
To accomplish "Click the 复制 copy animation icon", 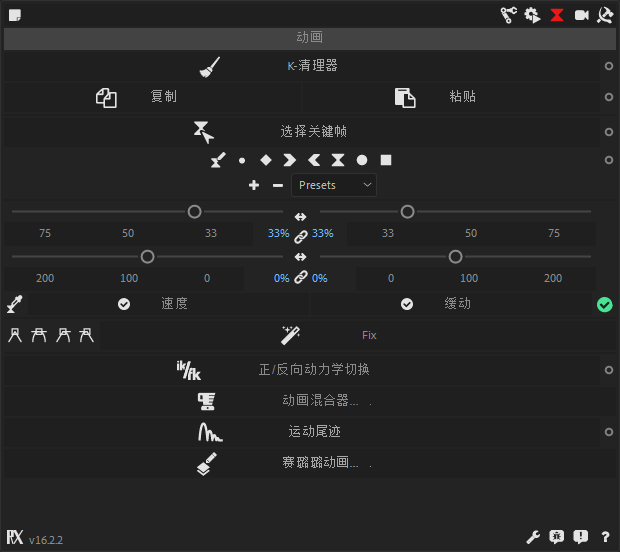I will [106, 97].
